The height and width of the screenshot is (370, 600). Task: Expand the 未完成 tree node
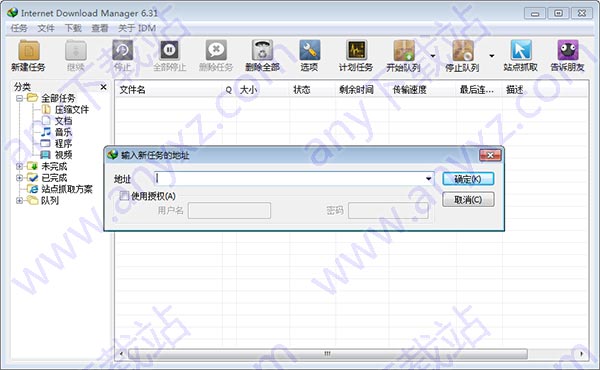point(19,166)
